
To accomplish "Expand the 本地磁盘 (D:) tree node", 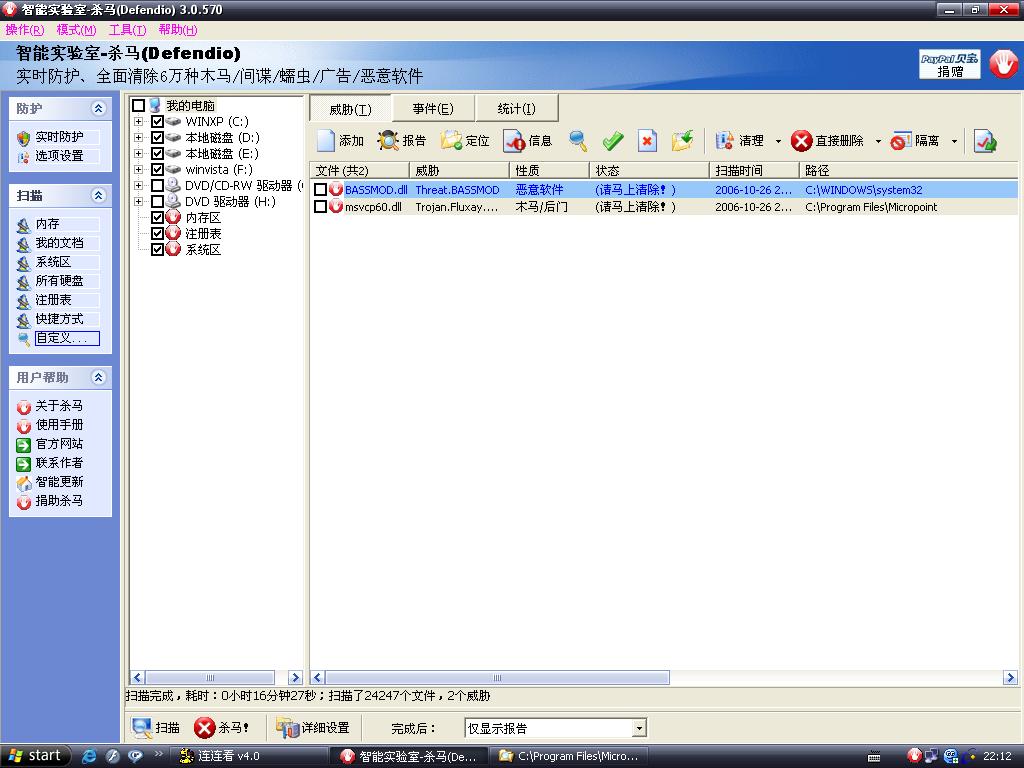I will point(138,138).
